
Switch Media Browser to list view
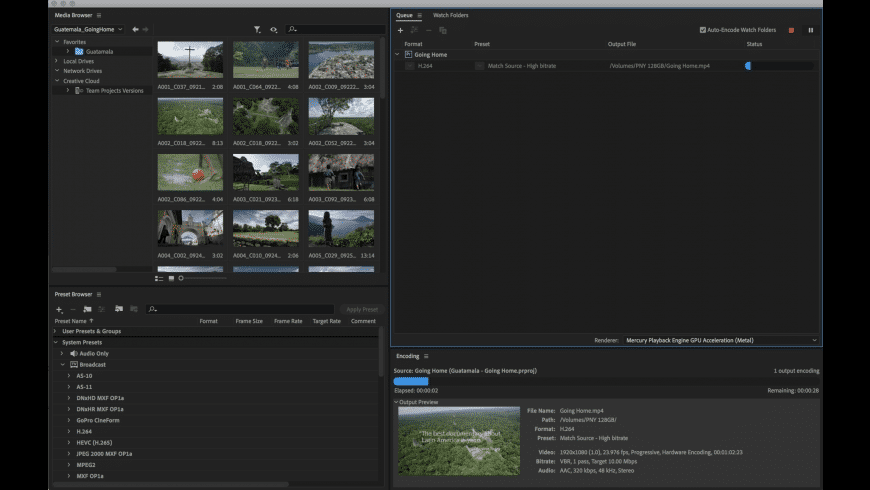click(x=159, y=278)
